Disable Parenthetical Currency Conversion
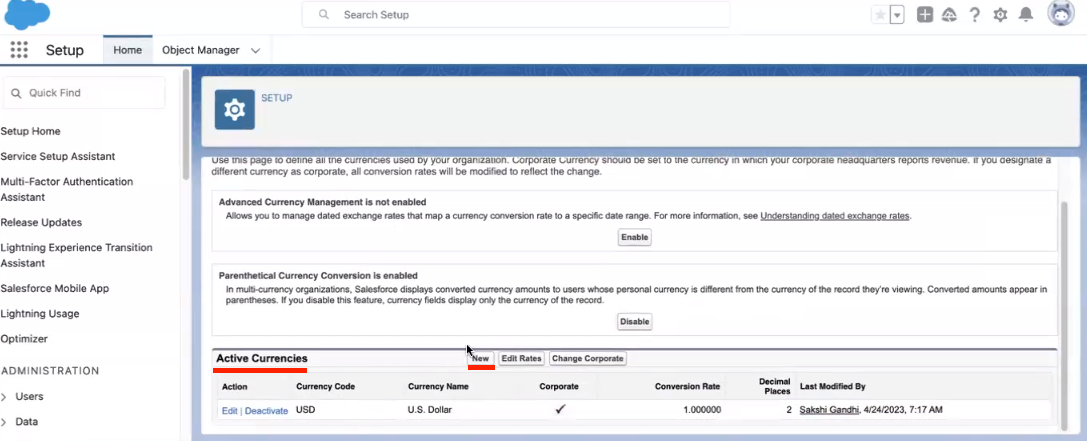Screen dimensions: 1087x441 (634, 322)
